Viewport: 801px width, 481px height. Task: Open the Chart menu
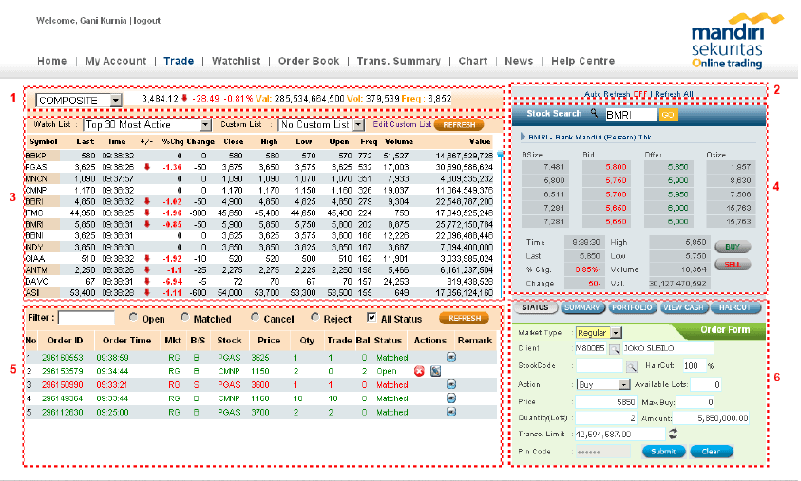(473, 61)
